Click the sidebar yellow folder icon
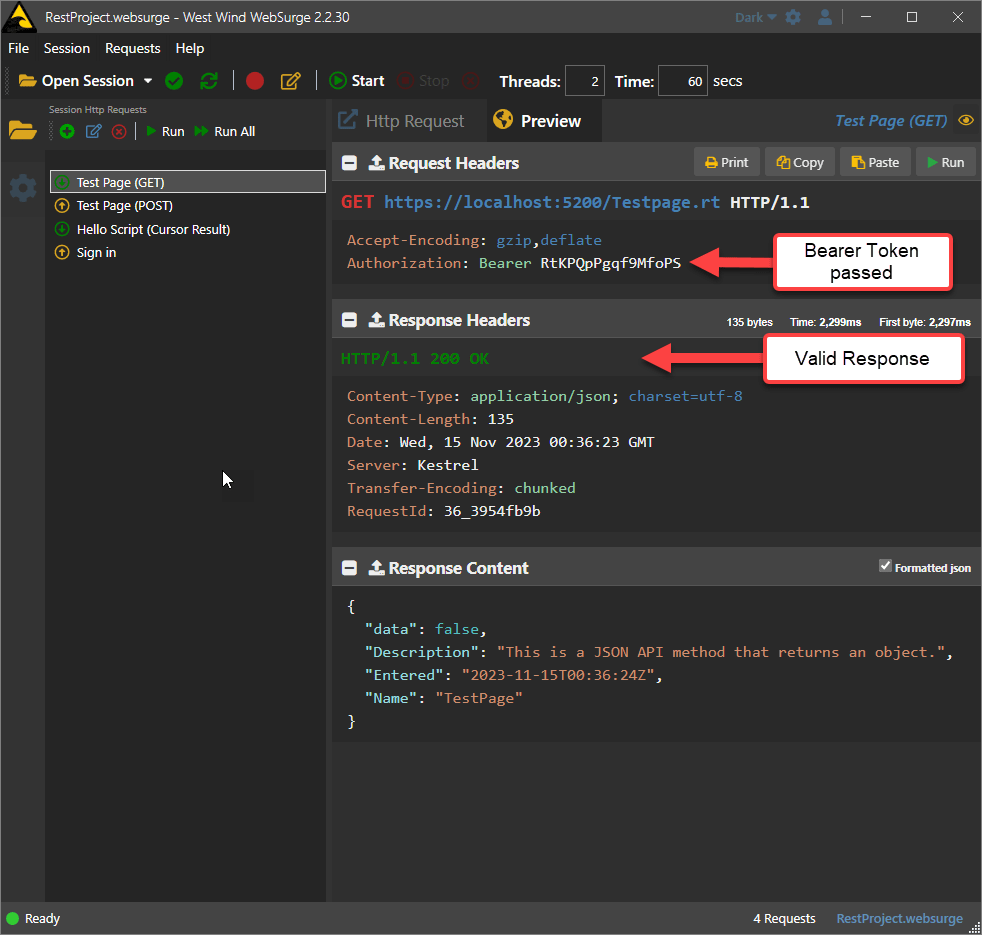The width and height of the screenshot is (982, 935). coord(23,130)
